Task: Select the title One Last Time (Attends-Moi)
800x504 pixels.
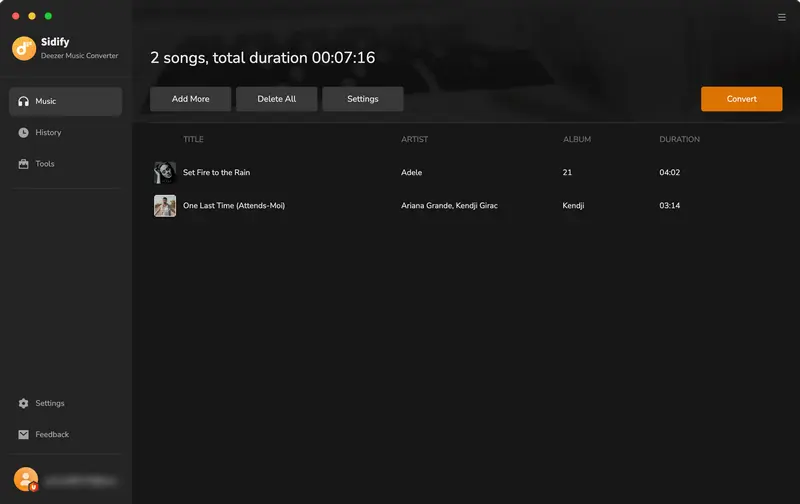Action: pyautogui.click(x=234, y=206)
